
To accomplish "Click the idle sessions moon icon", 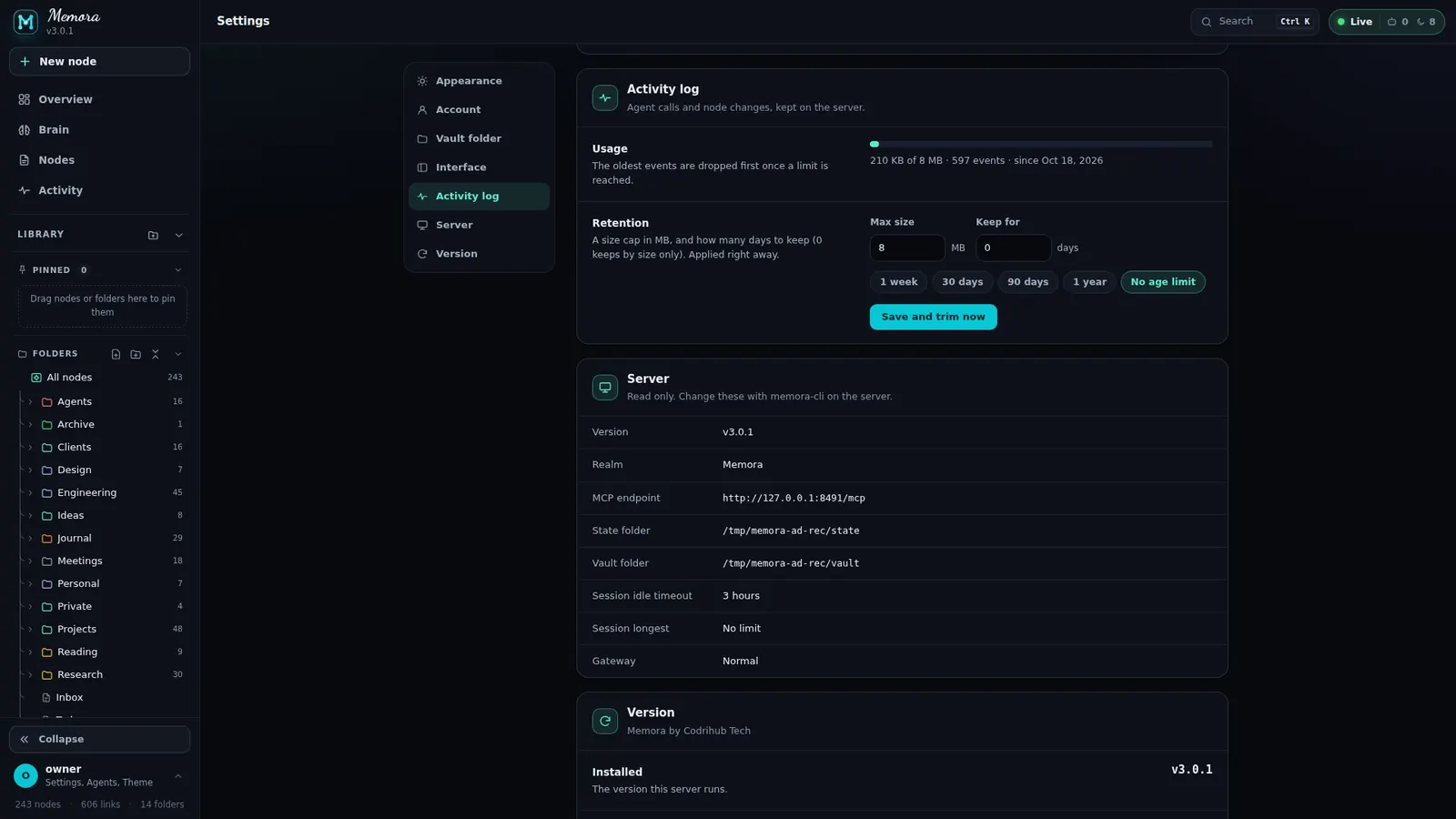I will coord(1421,22).
